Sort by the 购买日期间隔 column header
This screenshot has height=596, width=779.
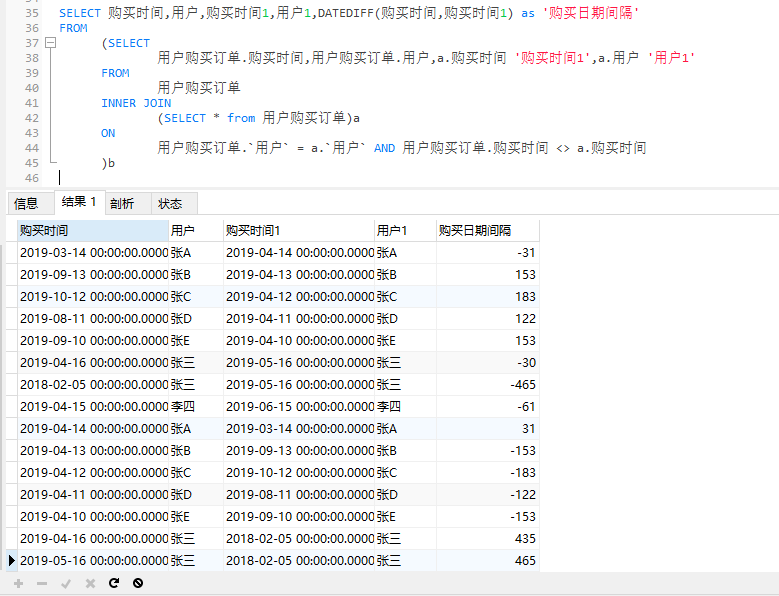pyautogui.click(x=487, y=230)
